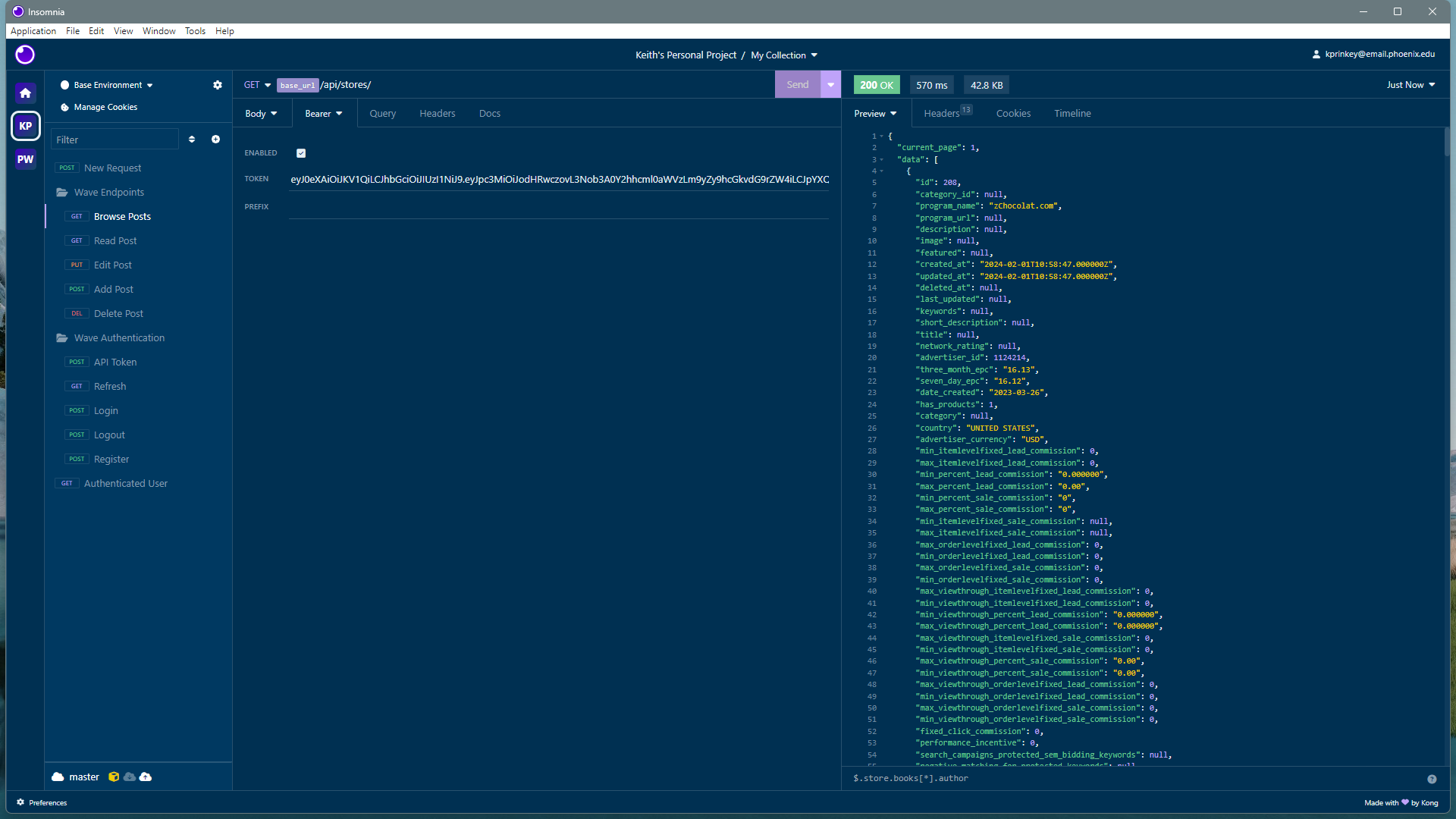Open Preferences in the status bar
The image size is (1456, 819).
42,802
